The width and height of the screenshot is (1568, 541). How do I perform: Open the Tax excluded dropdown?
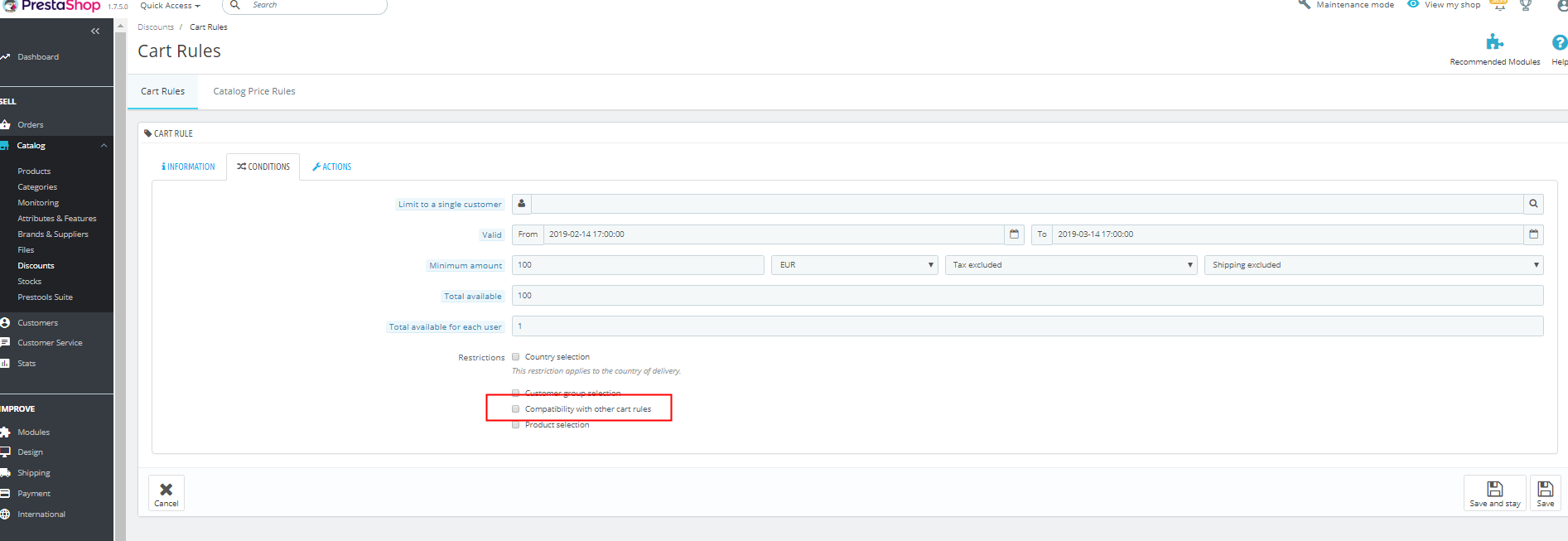(1071, 265)
